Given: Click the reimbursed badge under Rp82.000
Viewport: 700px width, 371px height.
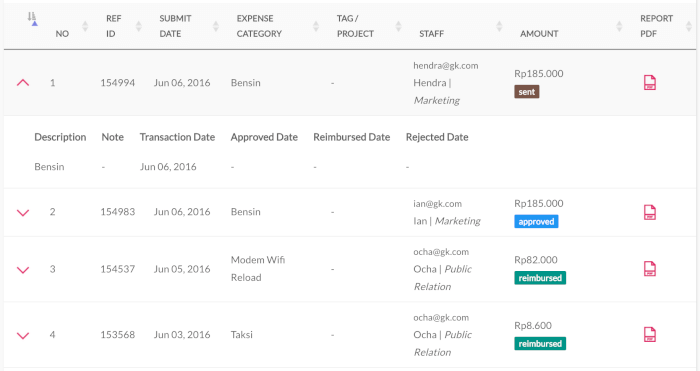Looking at the screenshot, I should click(x=540, y=278).
